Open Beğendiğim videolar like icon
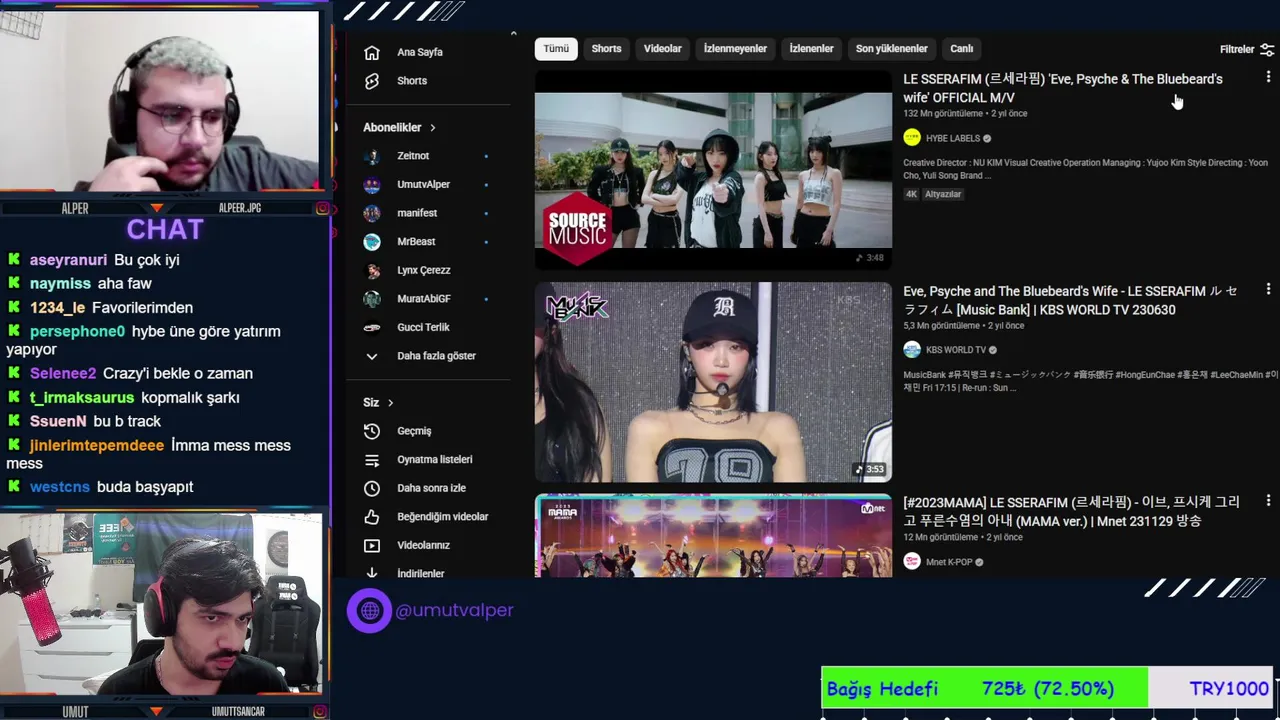 click(x=372, y=517)
